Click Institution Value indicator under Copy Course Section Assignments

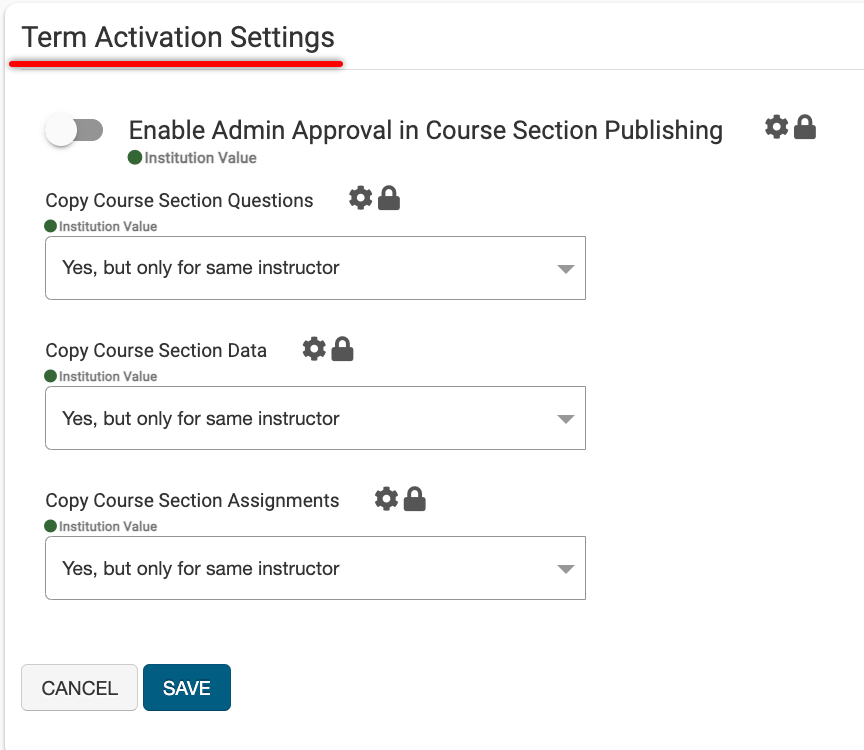(x=101, y=527)
